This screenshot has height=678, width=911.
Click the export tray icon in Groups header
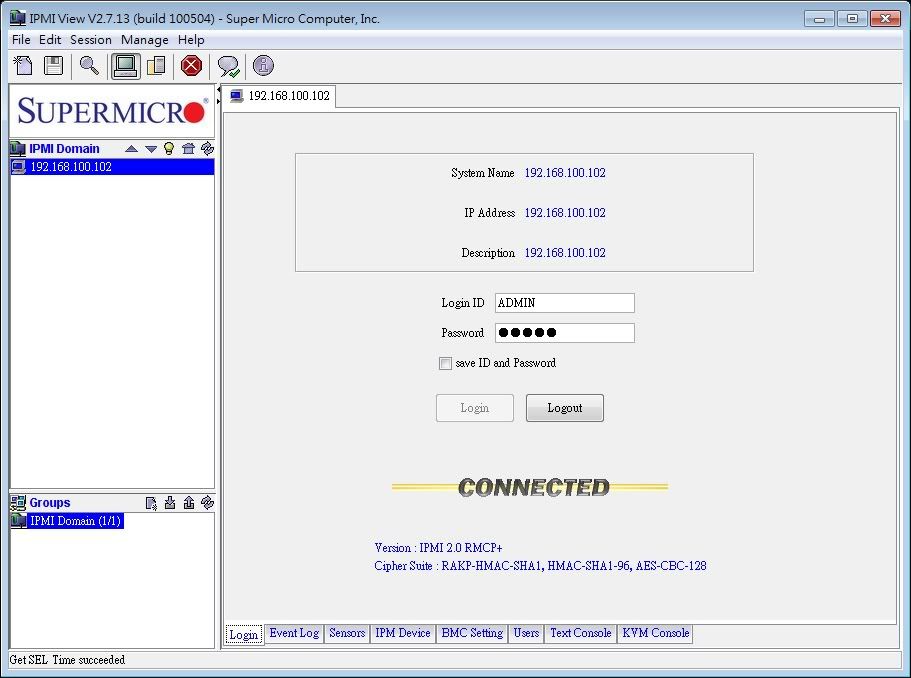coord(189,503)
